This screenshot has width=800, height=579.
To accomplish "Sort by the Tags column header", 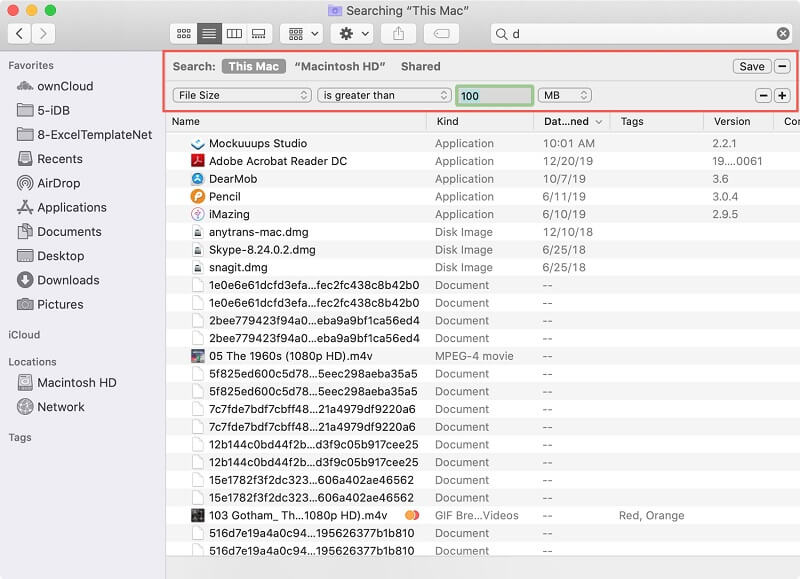I will [657, 121].
